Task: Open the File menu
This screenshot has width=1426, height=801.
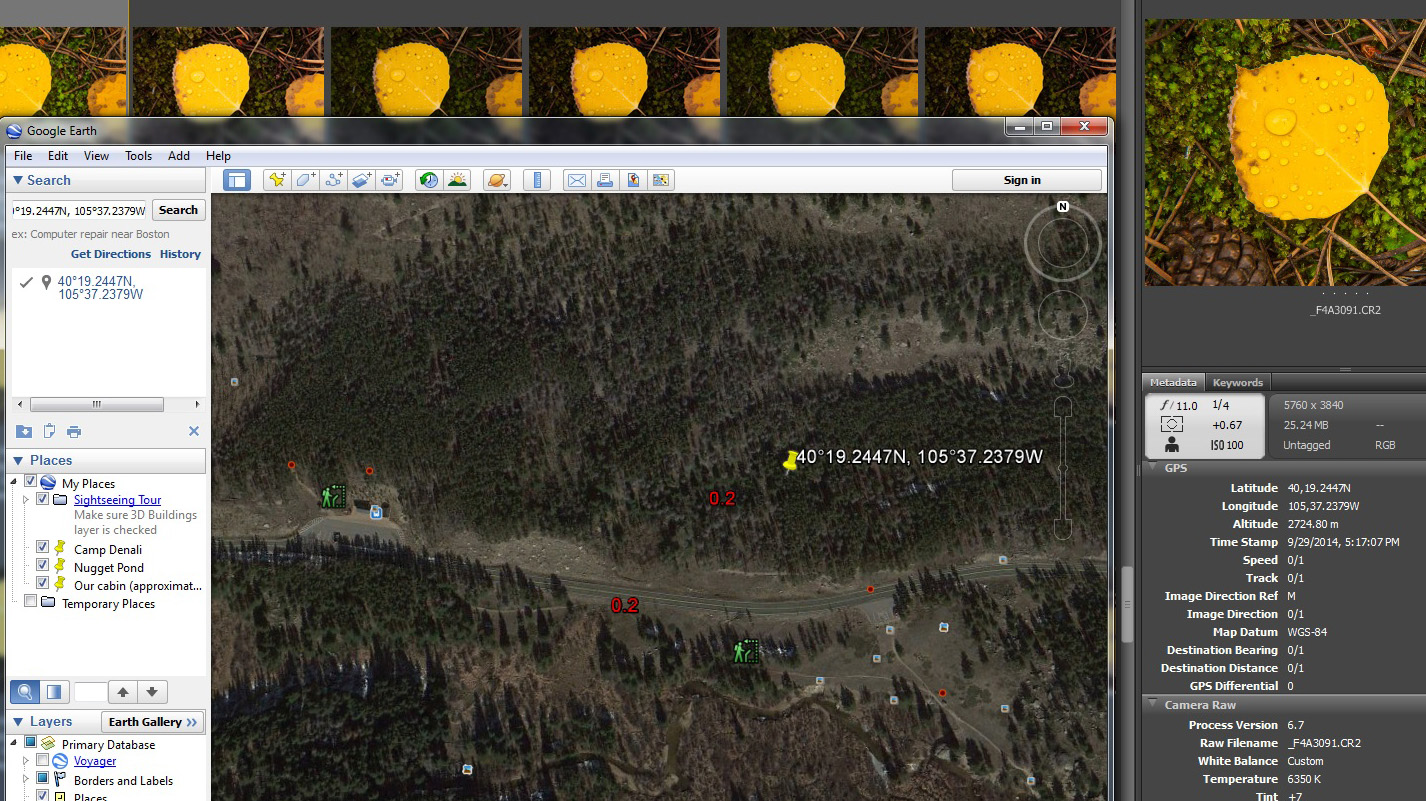Action: [23, 156]
